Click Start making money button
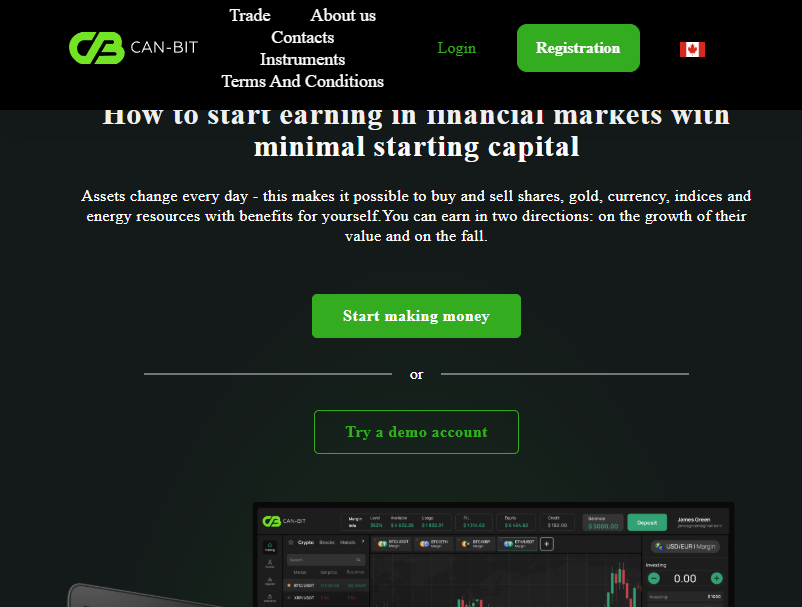Image resolution: width=802 pixels, height=607 pixels. [x=416, y=316]
